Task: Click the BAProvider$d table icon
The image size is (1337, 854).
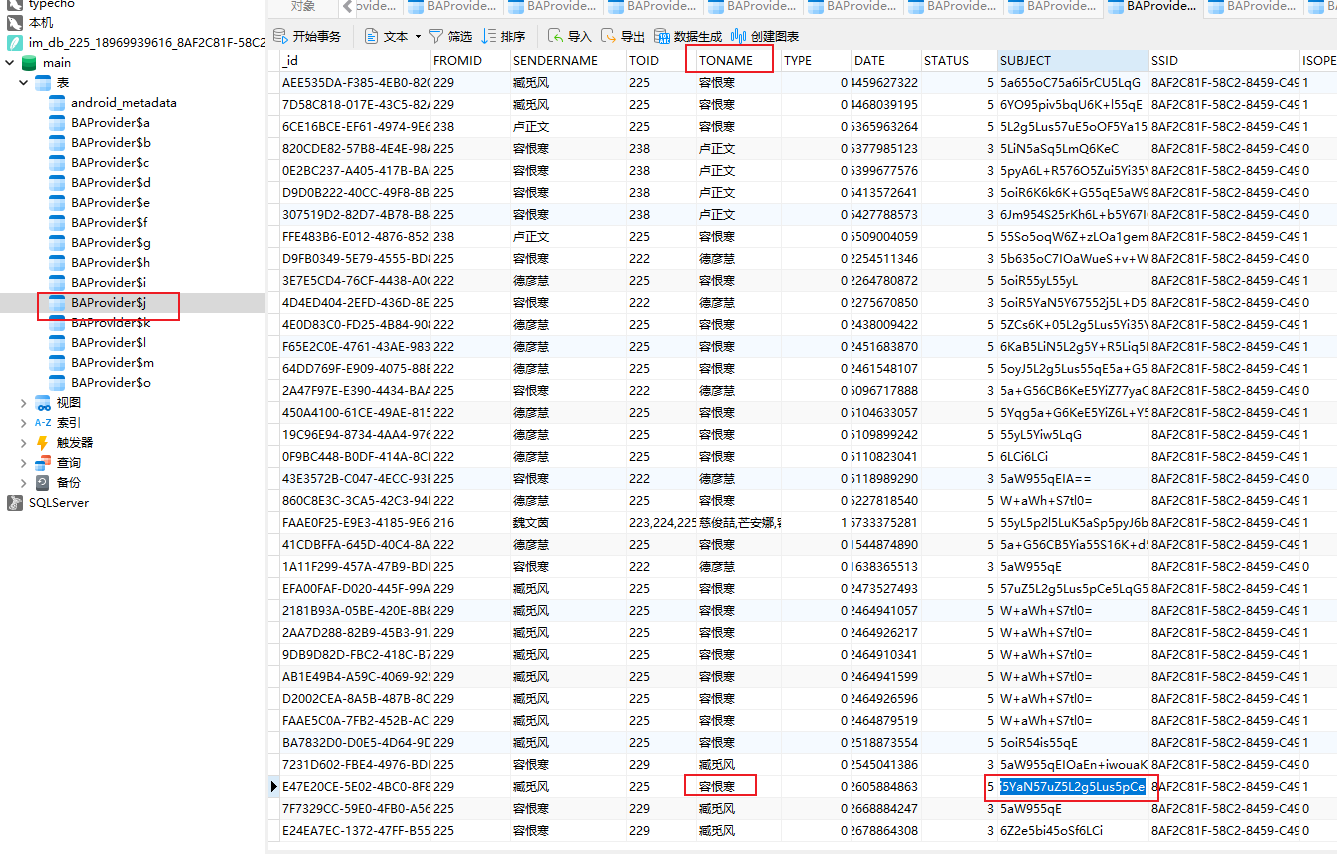Action: 58,183
